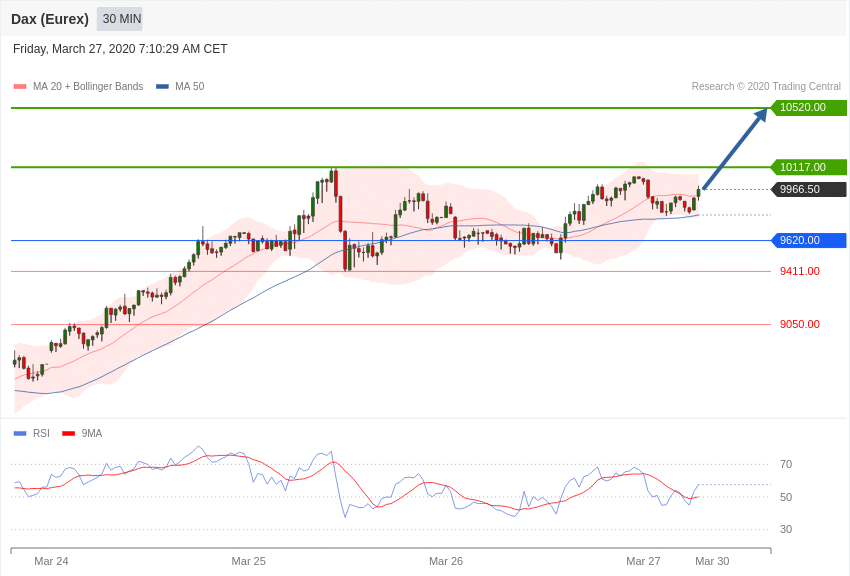This screenshot has height=576, width=850.
Task: Toggle the MA 50 legend label
Action: tap(190, 87)
